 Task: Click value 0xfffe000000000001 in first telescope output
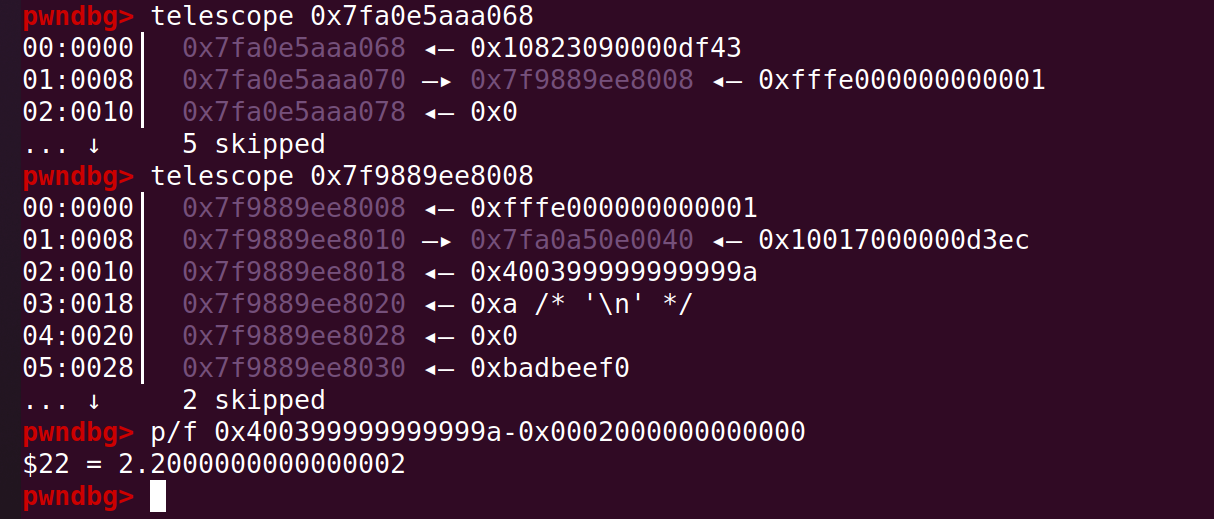pyautogui.click(x=902, y=80)
